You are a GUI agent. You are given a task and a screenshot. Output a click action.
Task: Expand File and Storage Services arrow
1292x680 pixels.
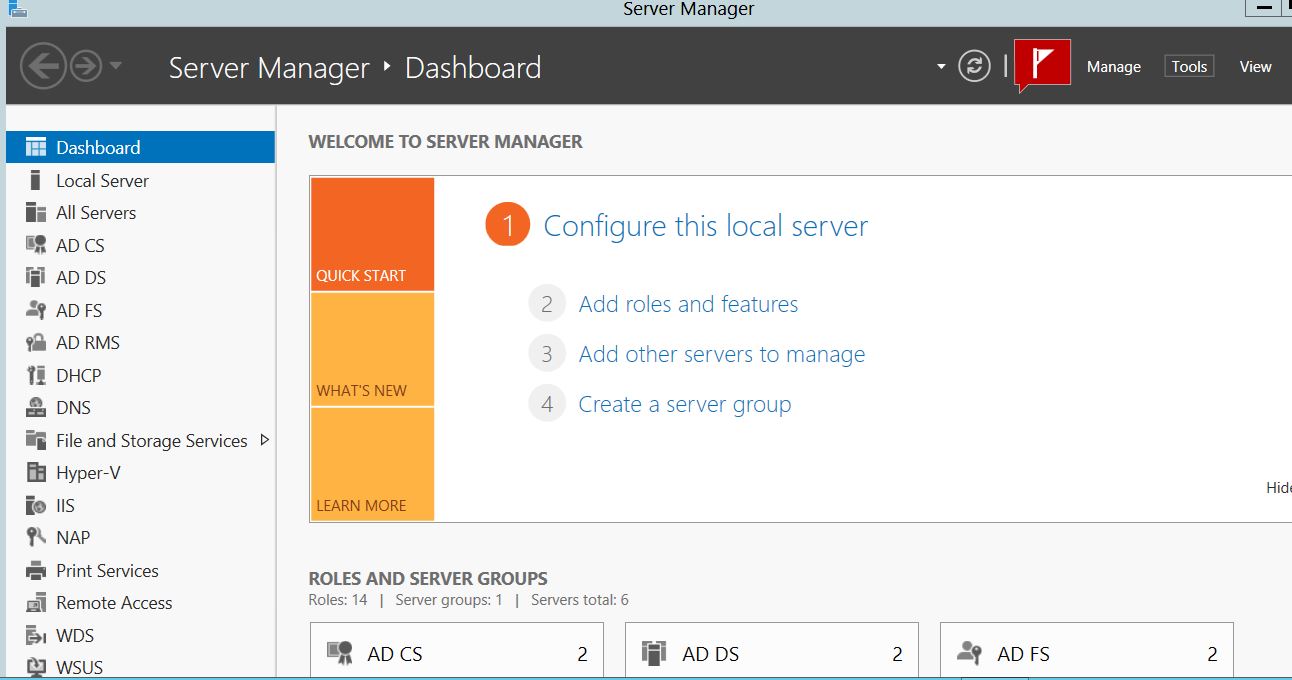264,440
